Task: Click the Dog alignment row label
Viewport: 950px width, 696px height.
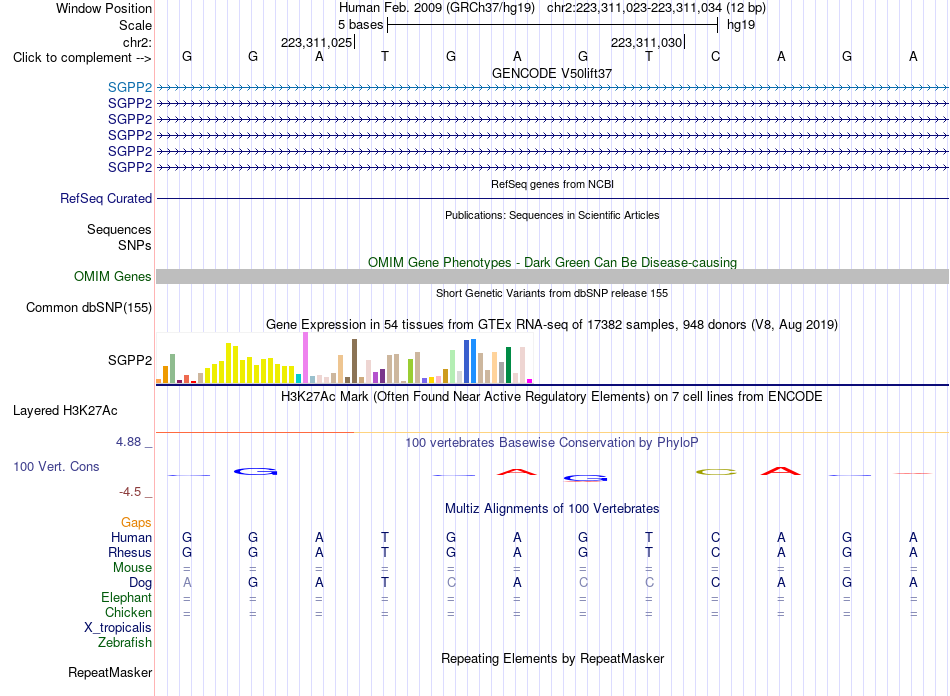Action: click(141, 583)
